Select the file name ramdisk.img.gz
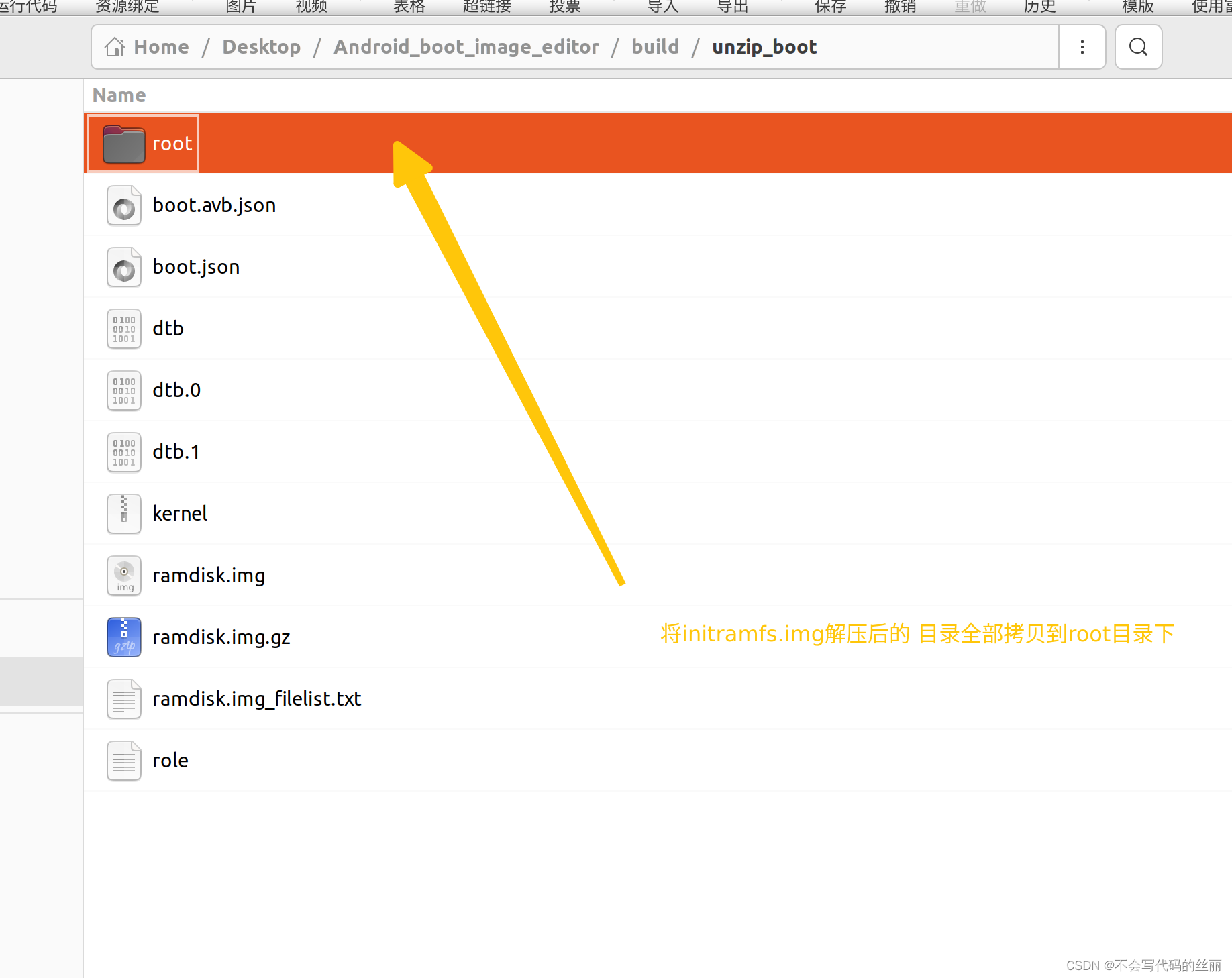Image resolution: width=1232 pixels, height=978 pixels. pyautogui.click(x=221, y=637)
